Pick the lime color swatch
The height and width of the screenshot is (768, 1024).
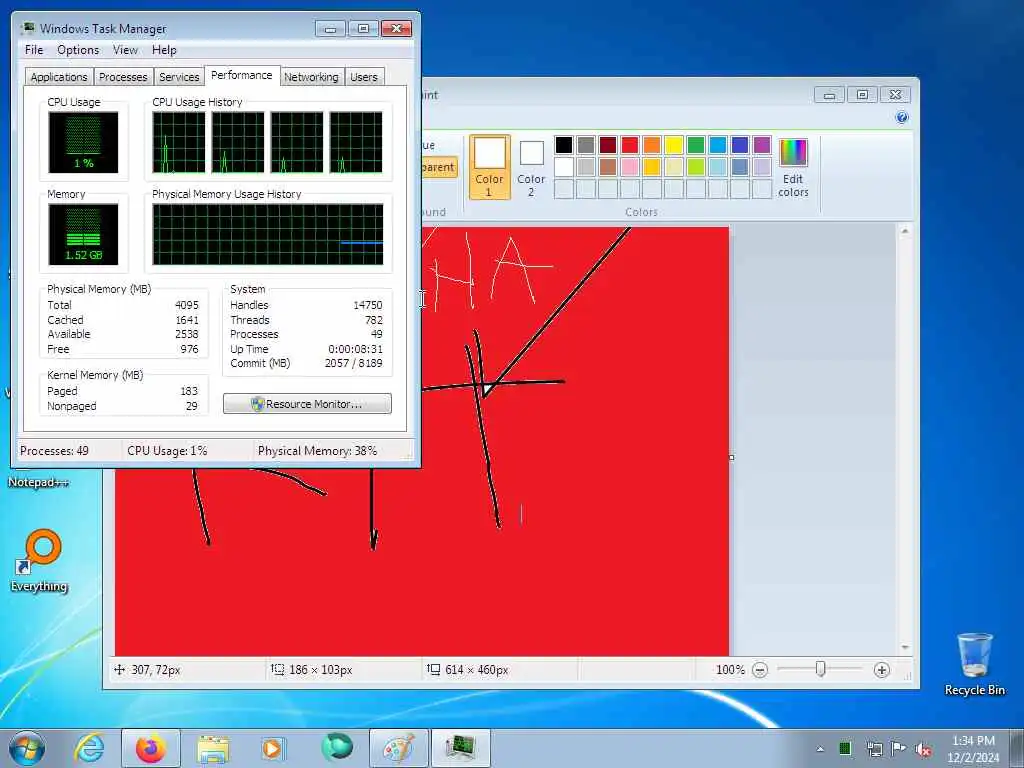tap(696, 167)
